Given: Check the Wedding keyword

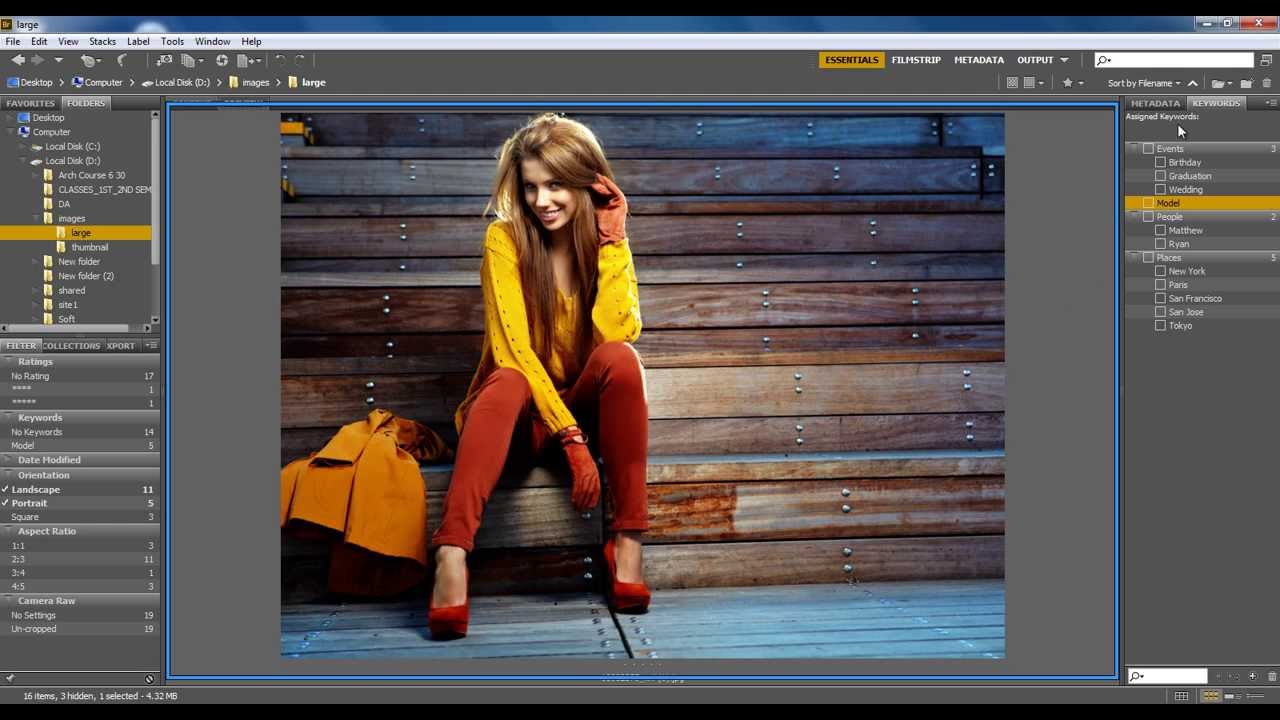Looking at the screenshot, I should [1160, 189].
